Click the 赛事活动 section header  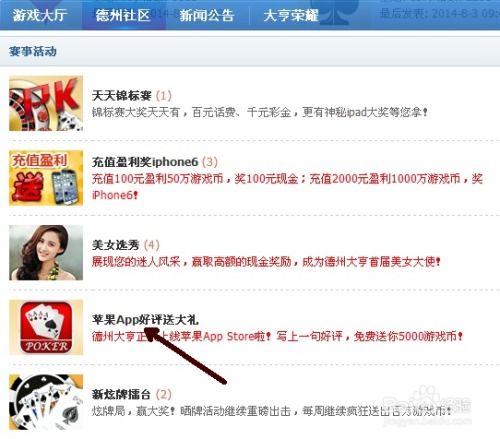click(x=33, y=51)
